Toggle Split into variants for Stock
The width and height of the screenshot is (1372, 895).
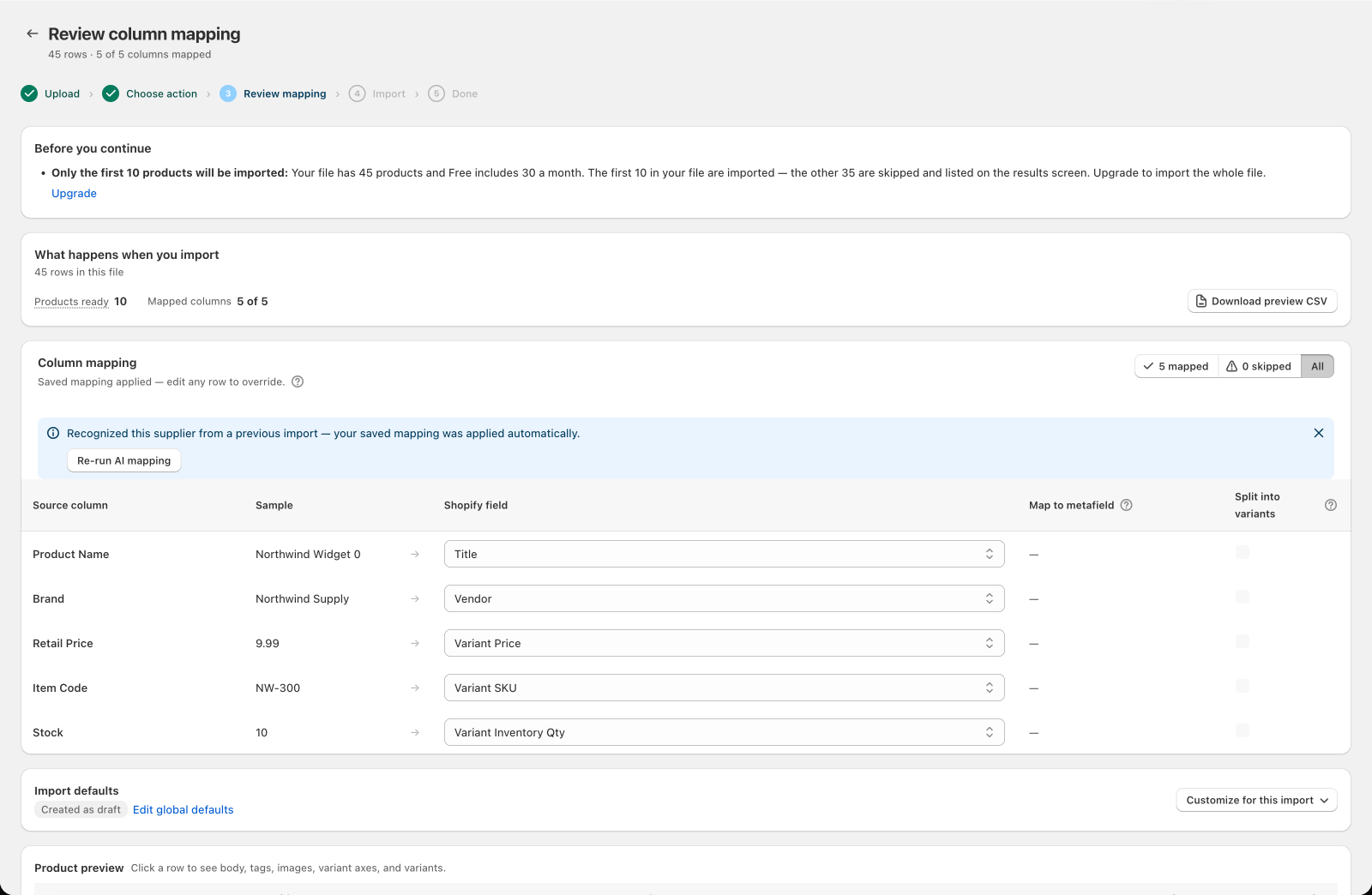[x=1243, y=730]
